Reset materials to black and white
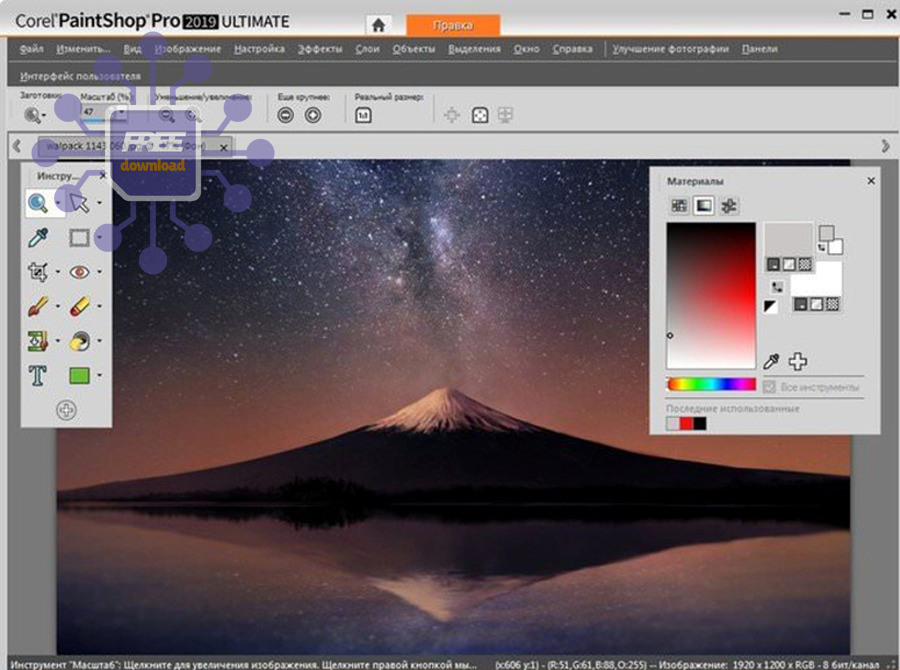The width and height of the screenshot is (900, 670). coord(771,307)
